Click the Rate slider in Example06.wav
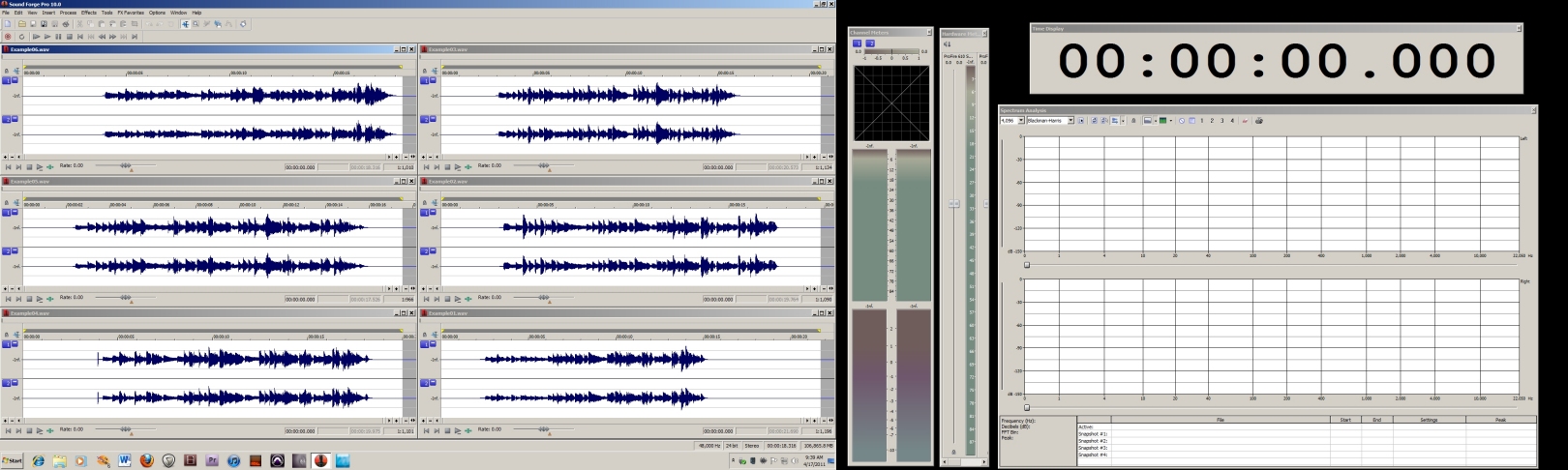Image resolution: width=1568 pixels, height=470 pixels. click(x=126, y=165)
